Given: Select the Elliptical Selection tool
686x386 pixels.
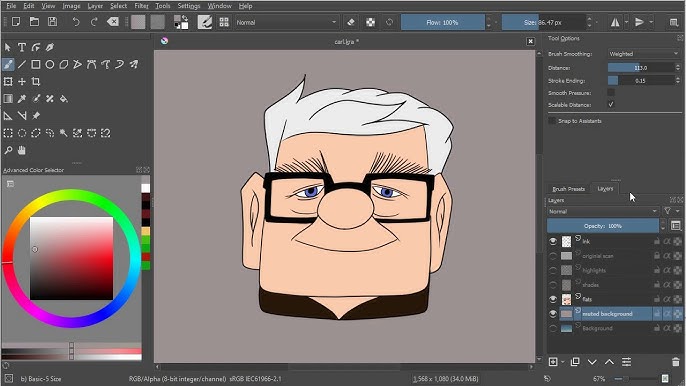Looking at the screenshot, I should click(x=21, y=133).
